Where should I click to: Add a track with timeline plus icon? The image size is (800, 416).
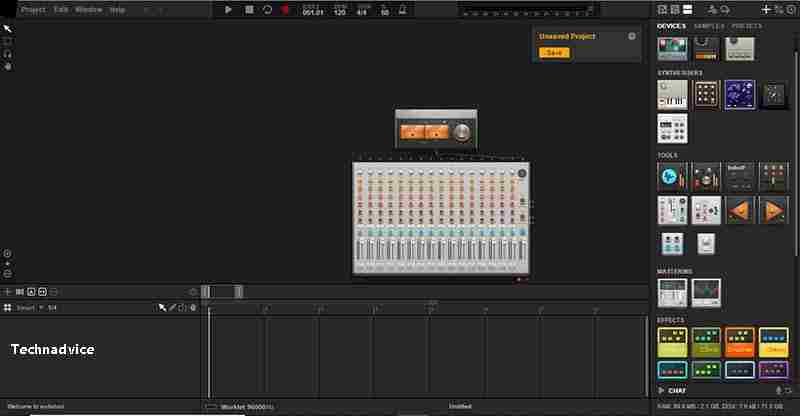click(x=8, y=292)
